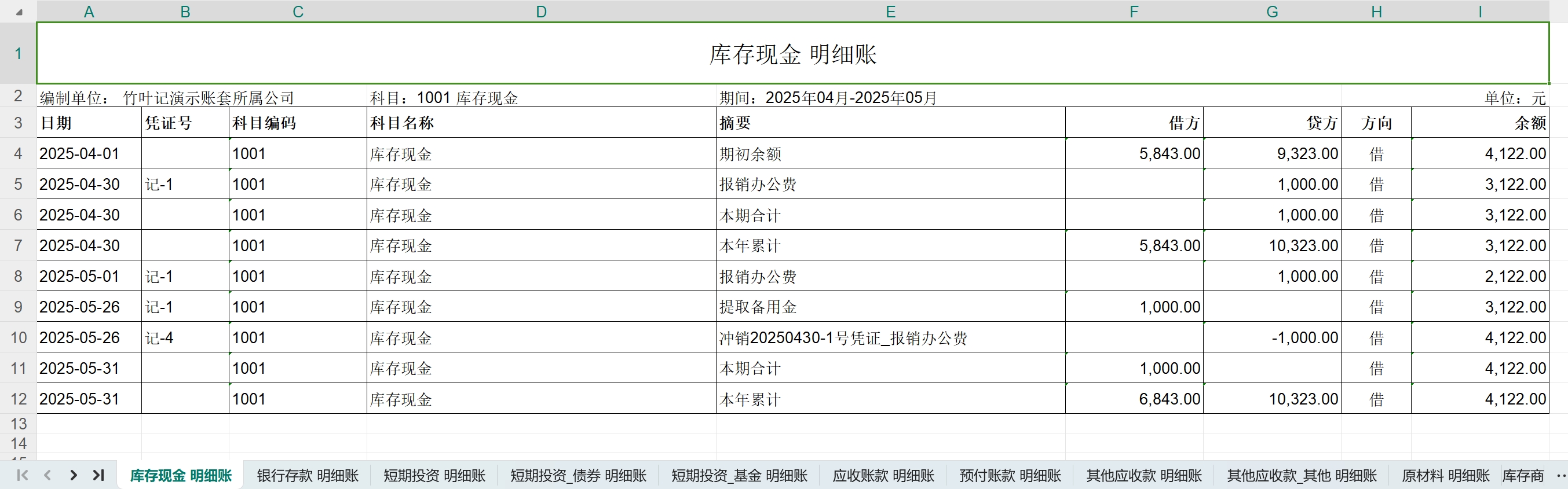Click the 摘要 header cell
1568x489 pixels.
[x=890, y=123]
